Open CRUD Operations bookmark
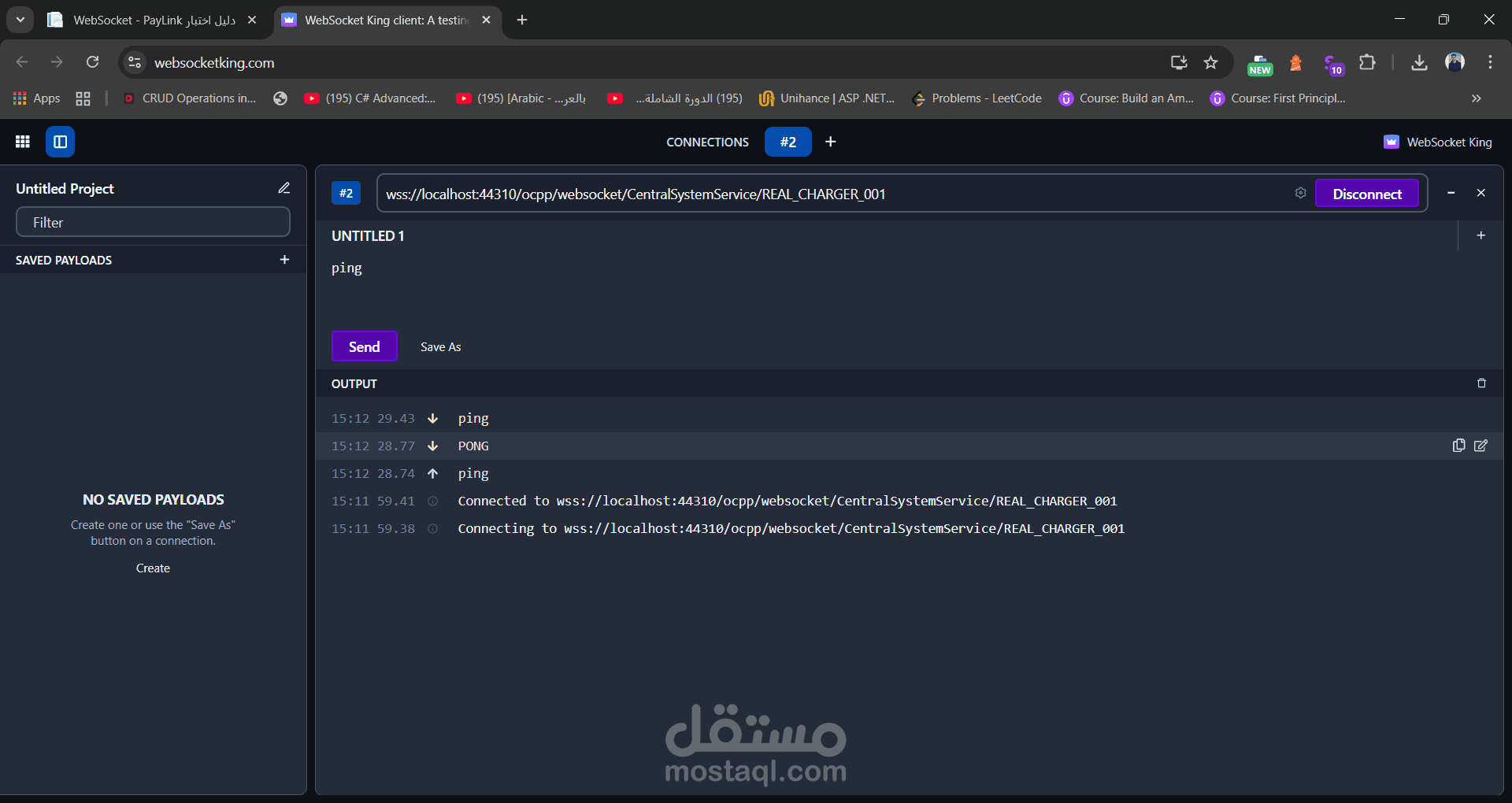 (190, 98)
